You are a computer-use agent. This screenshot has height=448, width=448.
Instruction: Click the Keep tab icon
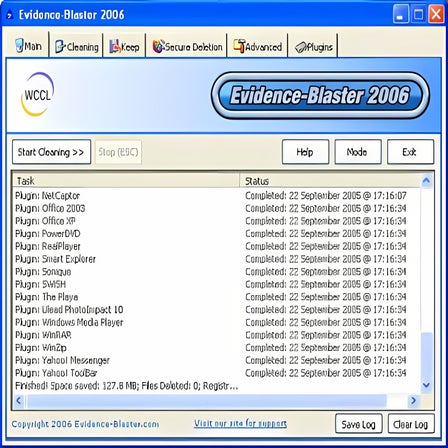coord(115,46)
